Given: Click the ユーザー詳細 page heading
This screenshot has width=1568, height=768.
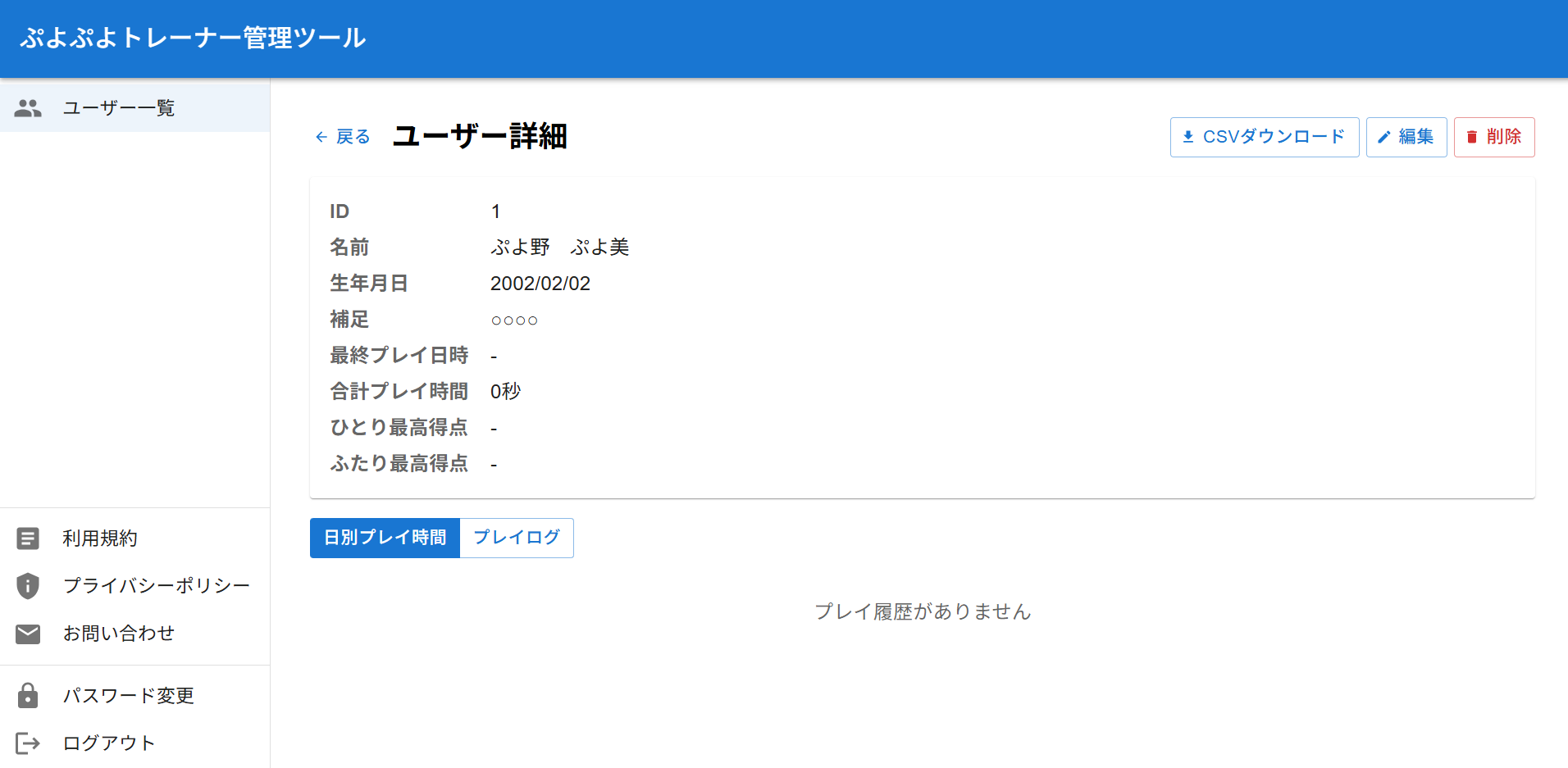Looking at the screenshot, I should tap(480, 136).
